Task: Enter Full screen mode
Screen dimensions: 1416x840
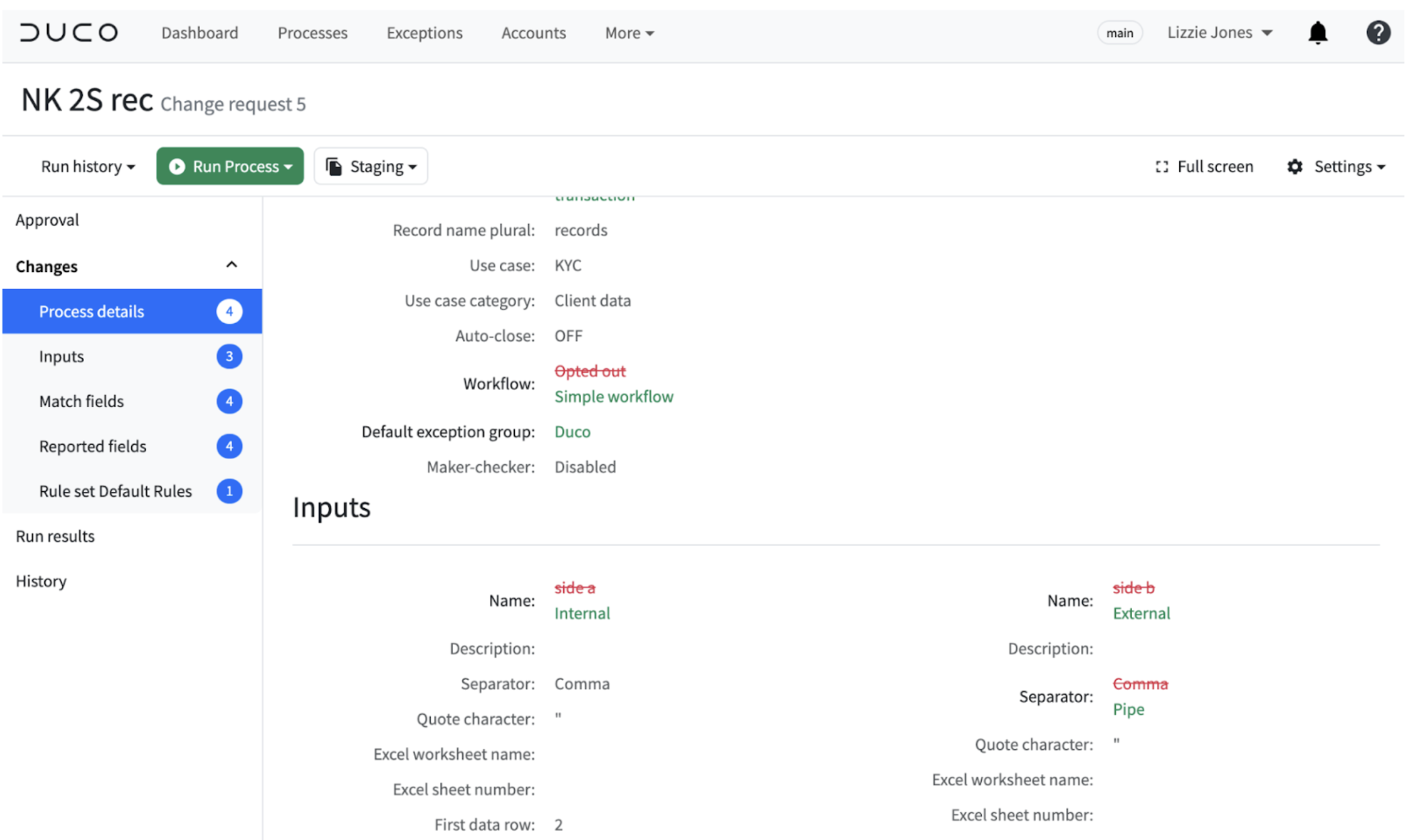Action: click(1204, 166)
